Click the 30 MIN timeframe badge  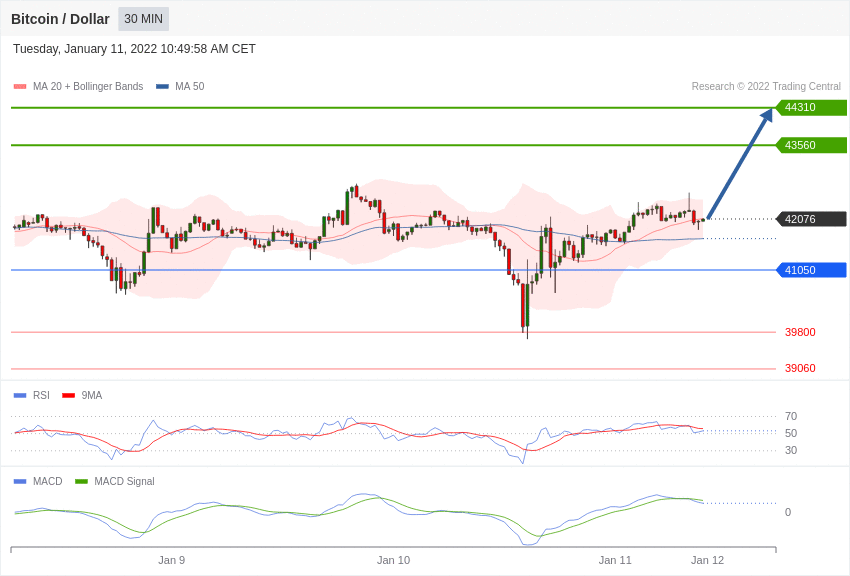(143, 19)
